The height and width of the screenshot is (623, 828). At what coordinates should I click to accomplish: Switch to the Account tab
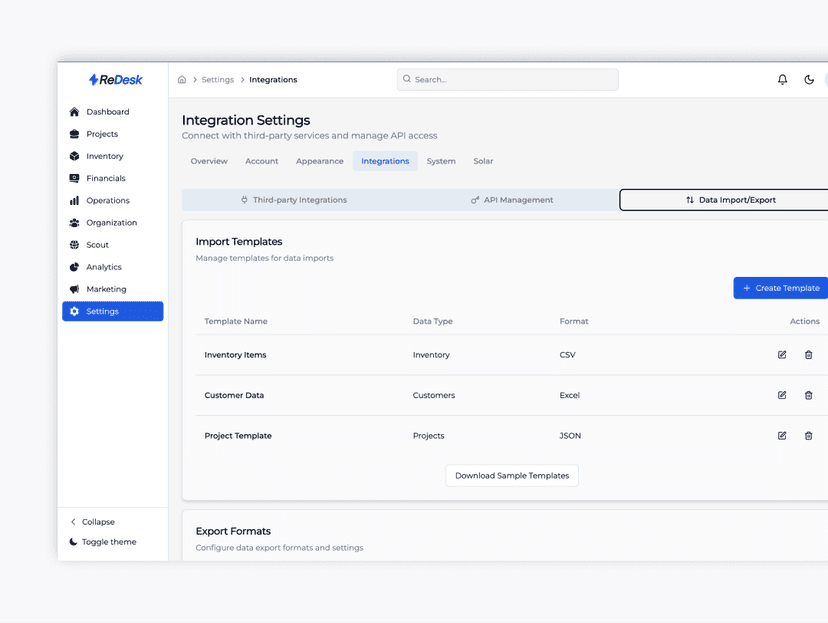(x=261, y=161)
